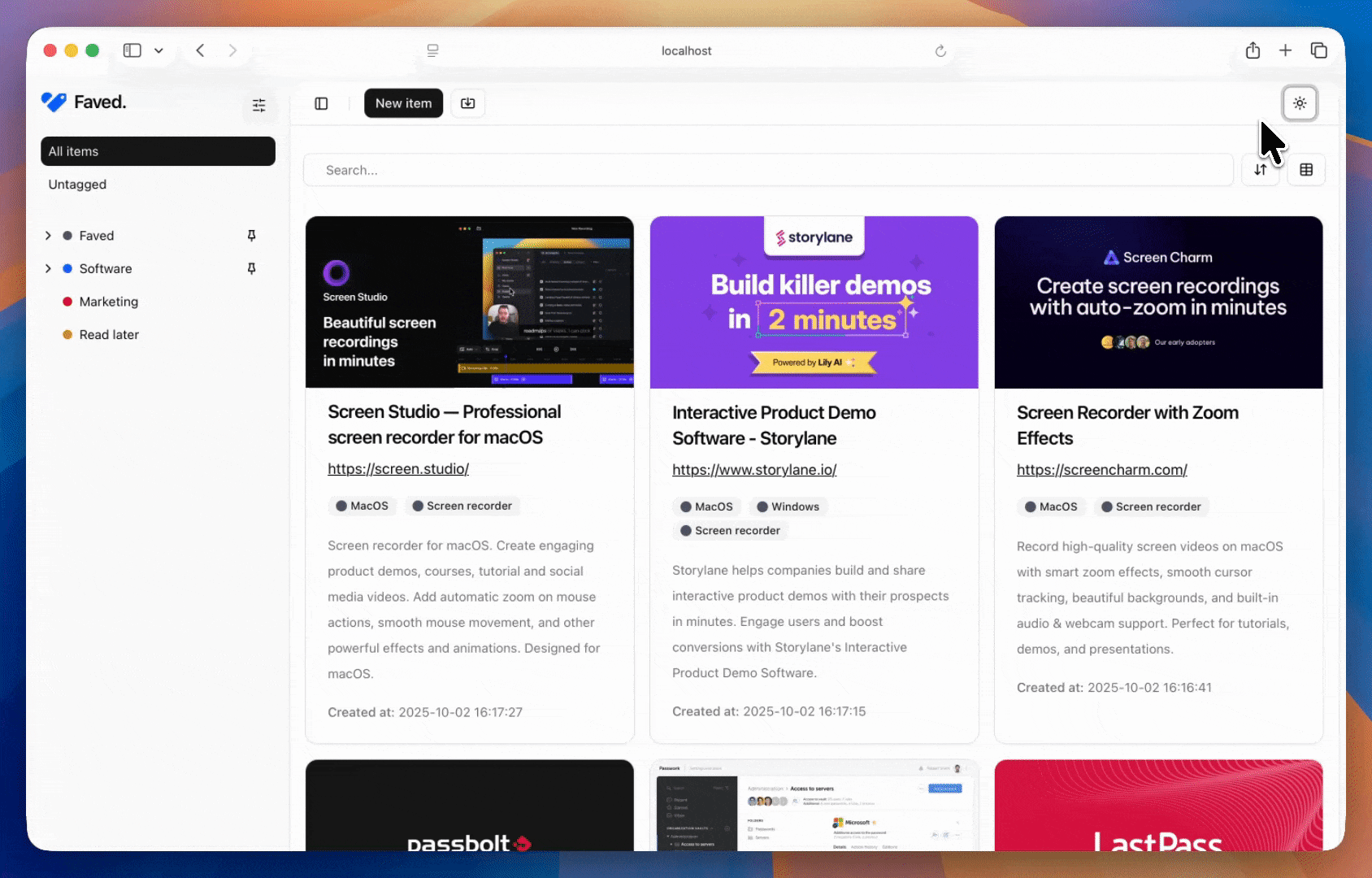Expand the Software tag tree

click(x=48, y=268)
